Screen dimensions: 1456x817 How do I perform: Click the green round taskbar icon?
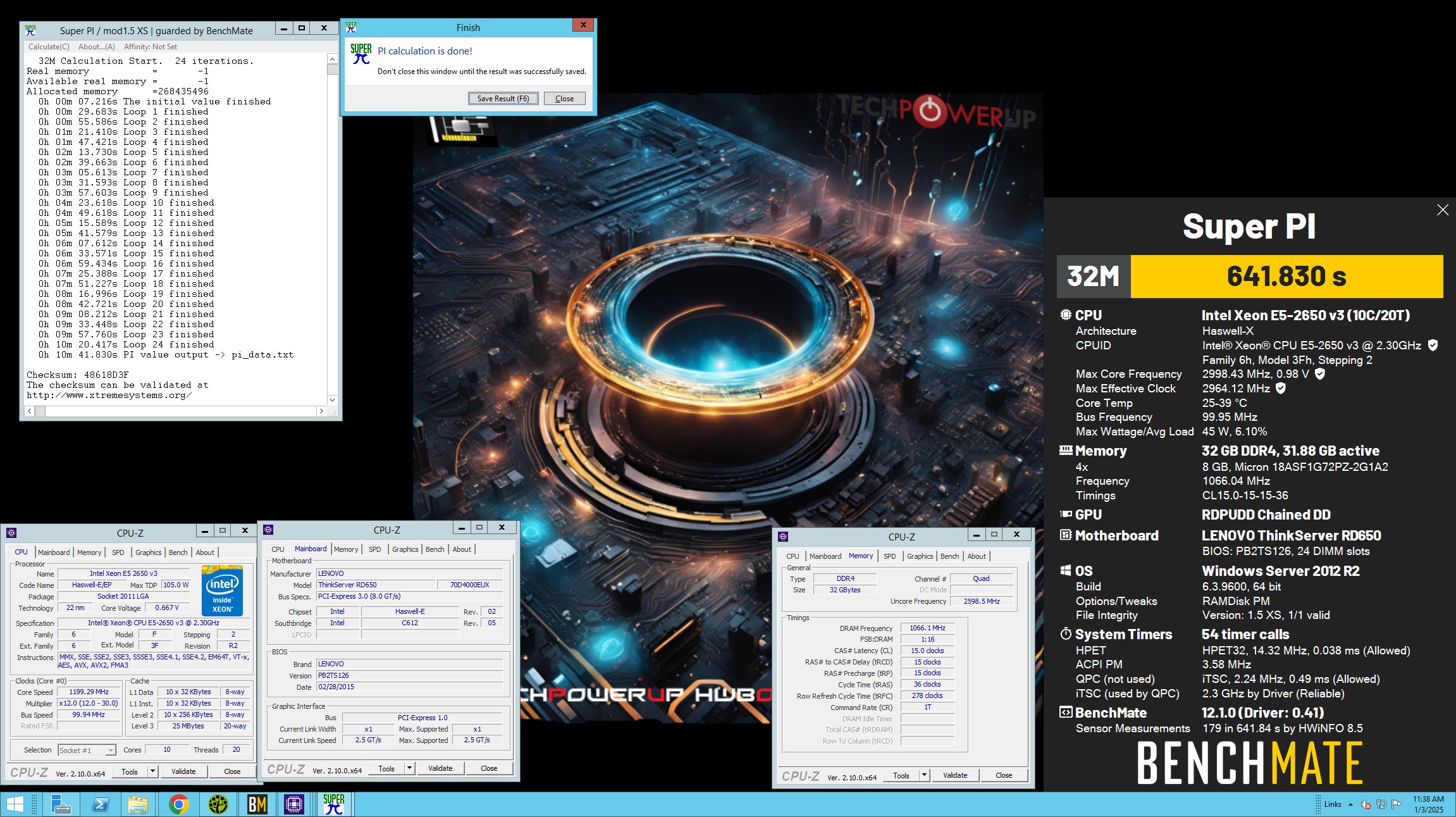coord(218,804)
